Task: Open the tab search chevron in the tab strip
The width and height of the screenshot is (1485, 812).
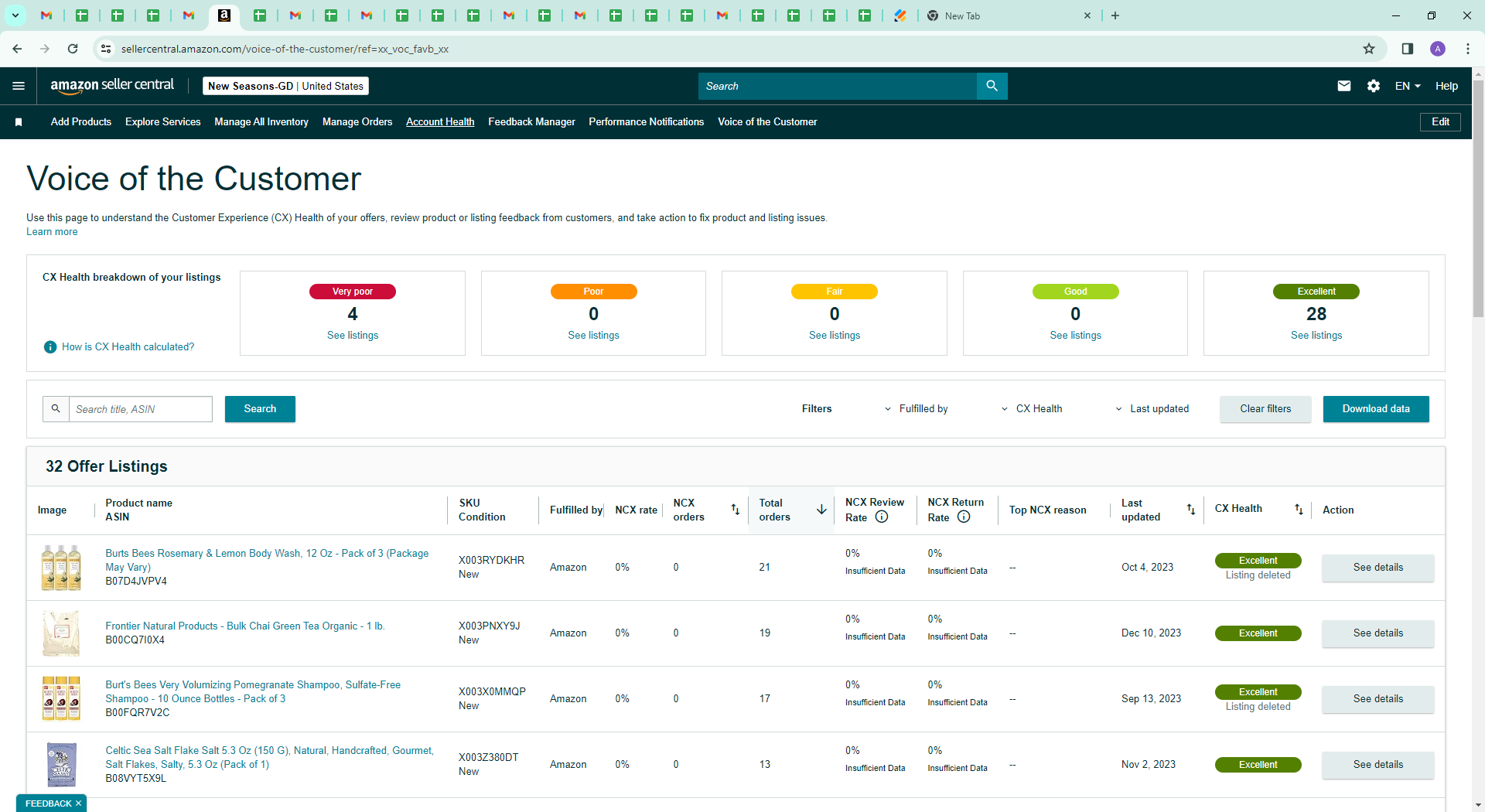Action: [15, 15]
